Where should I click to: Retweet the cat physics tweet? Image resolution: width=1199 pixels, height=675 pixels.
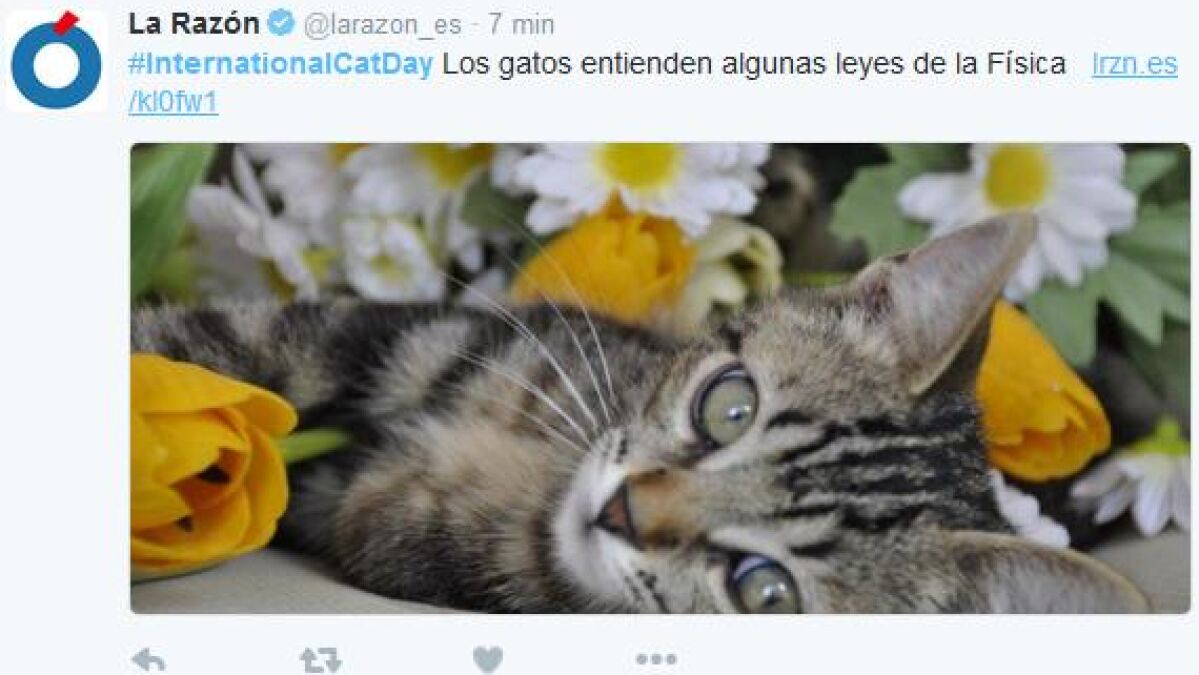[x=320, y=659]
